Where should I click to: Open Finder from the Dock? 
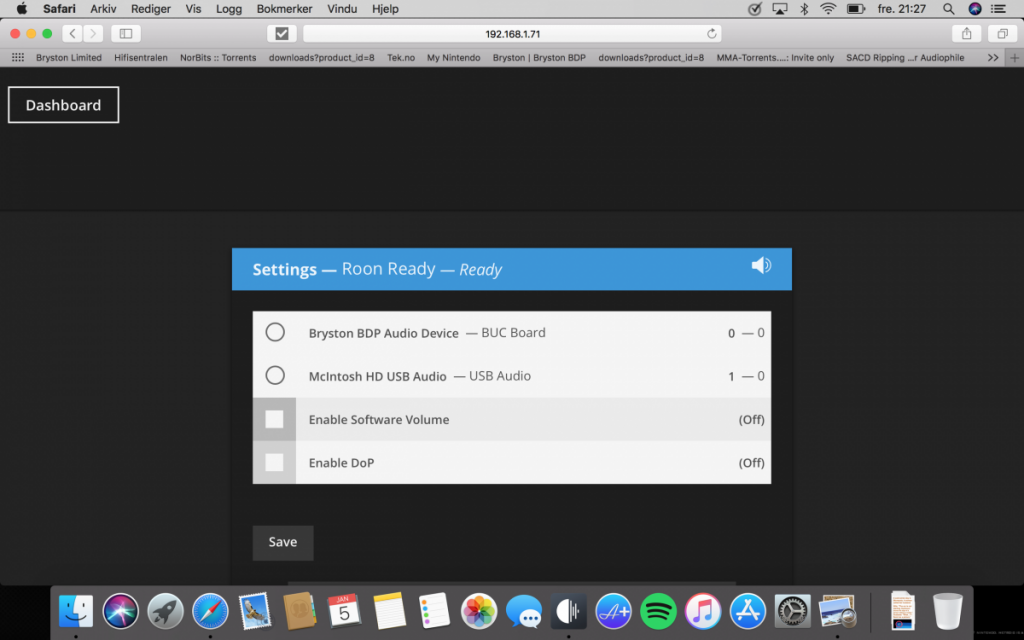coord(76,611)
